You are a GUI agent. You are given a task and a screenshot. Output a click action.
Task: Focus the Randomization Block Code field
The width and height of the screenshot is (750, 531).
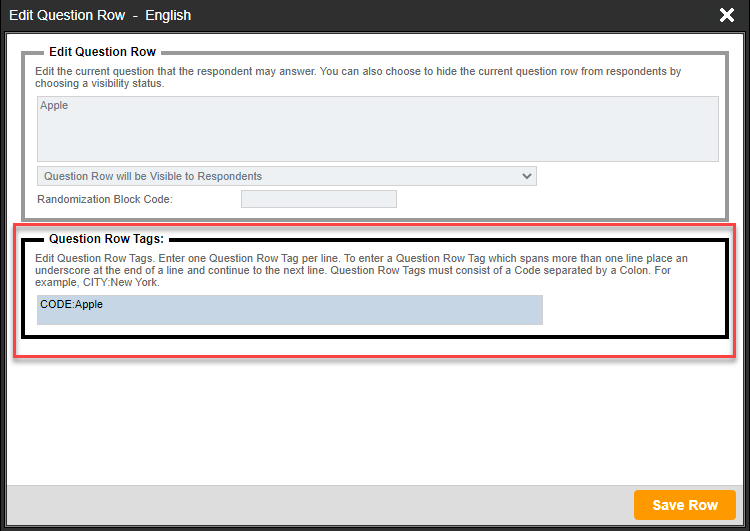coord(318,199)
